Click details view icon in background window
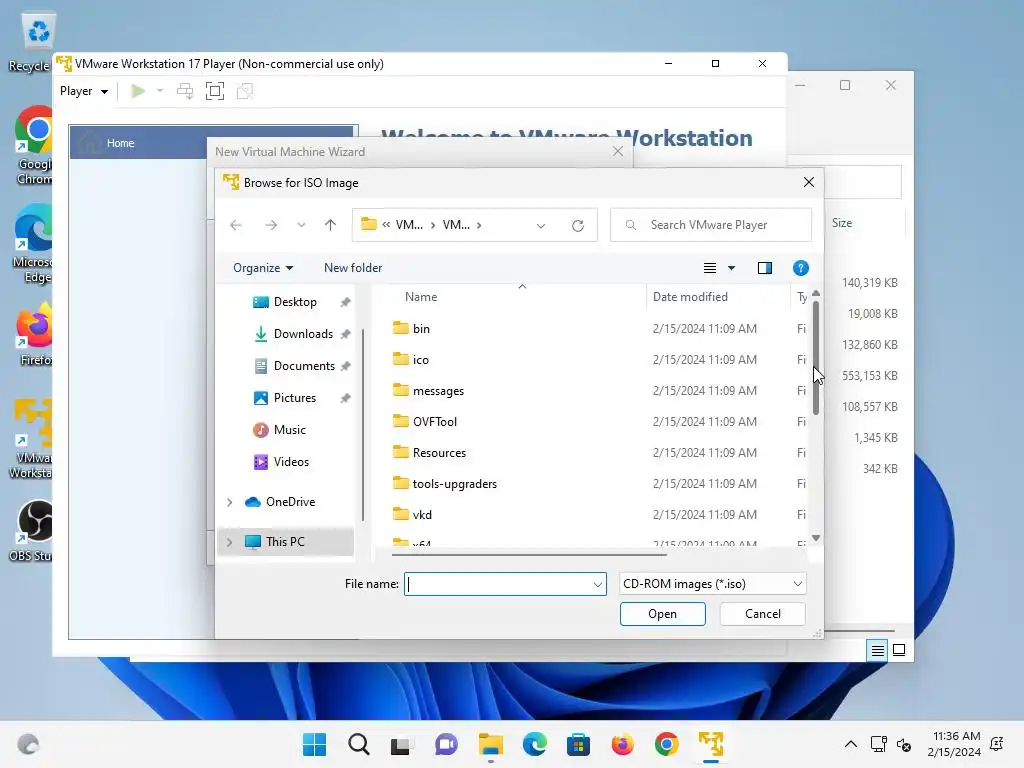 877,650
